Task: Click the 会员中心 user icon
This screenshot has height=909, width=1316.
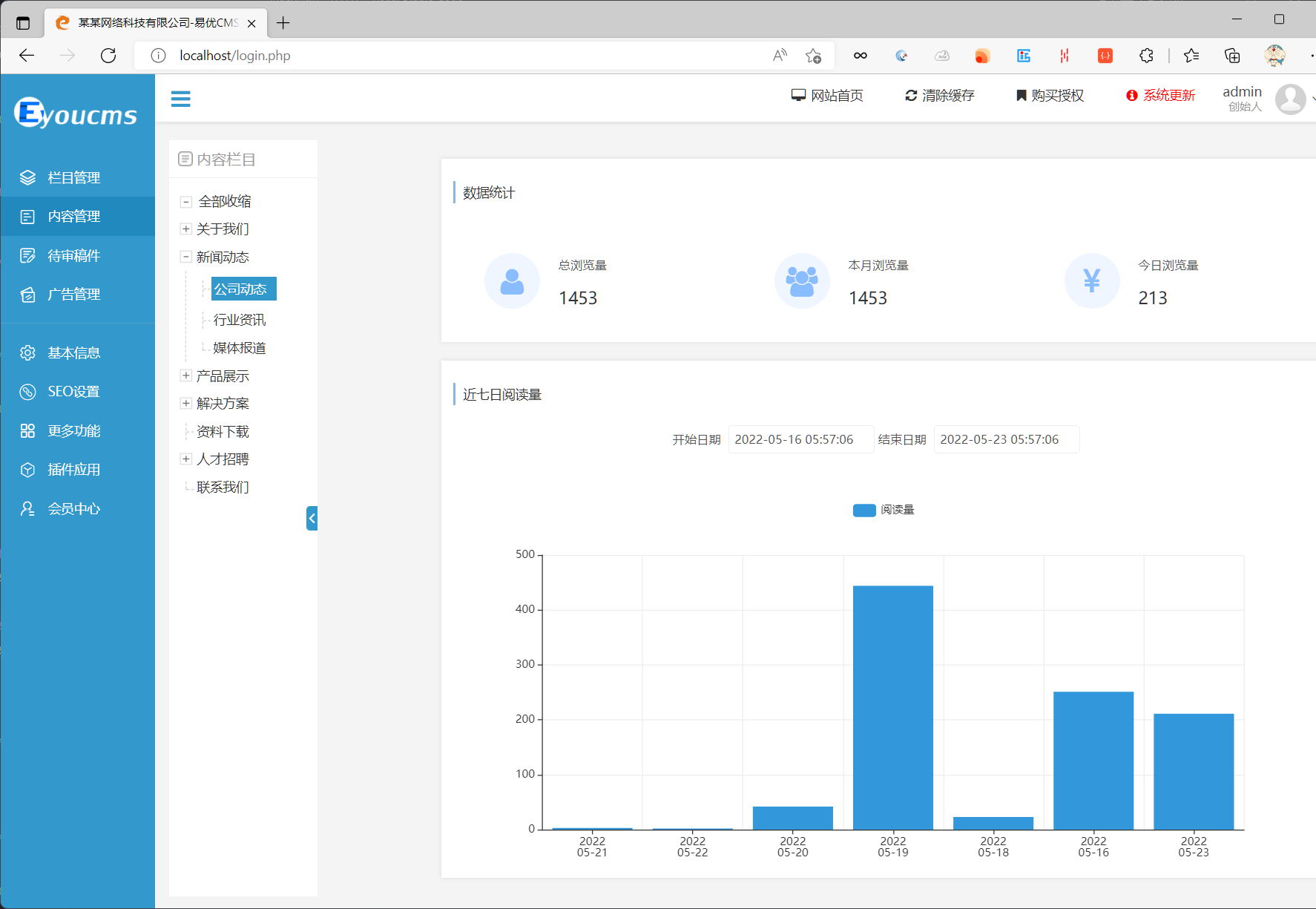Action: click(27, 509)
